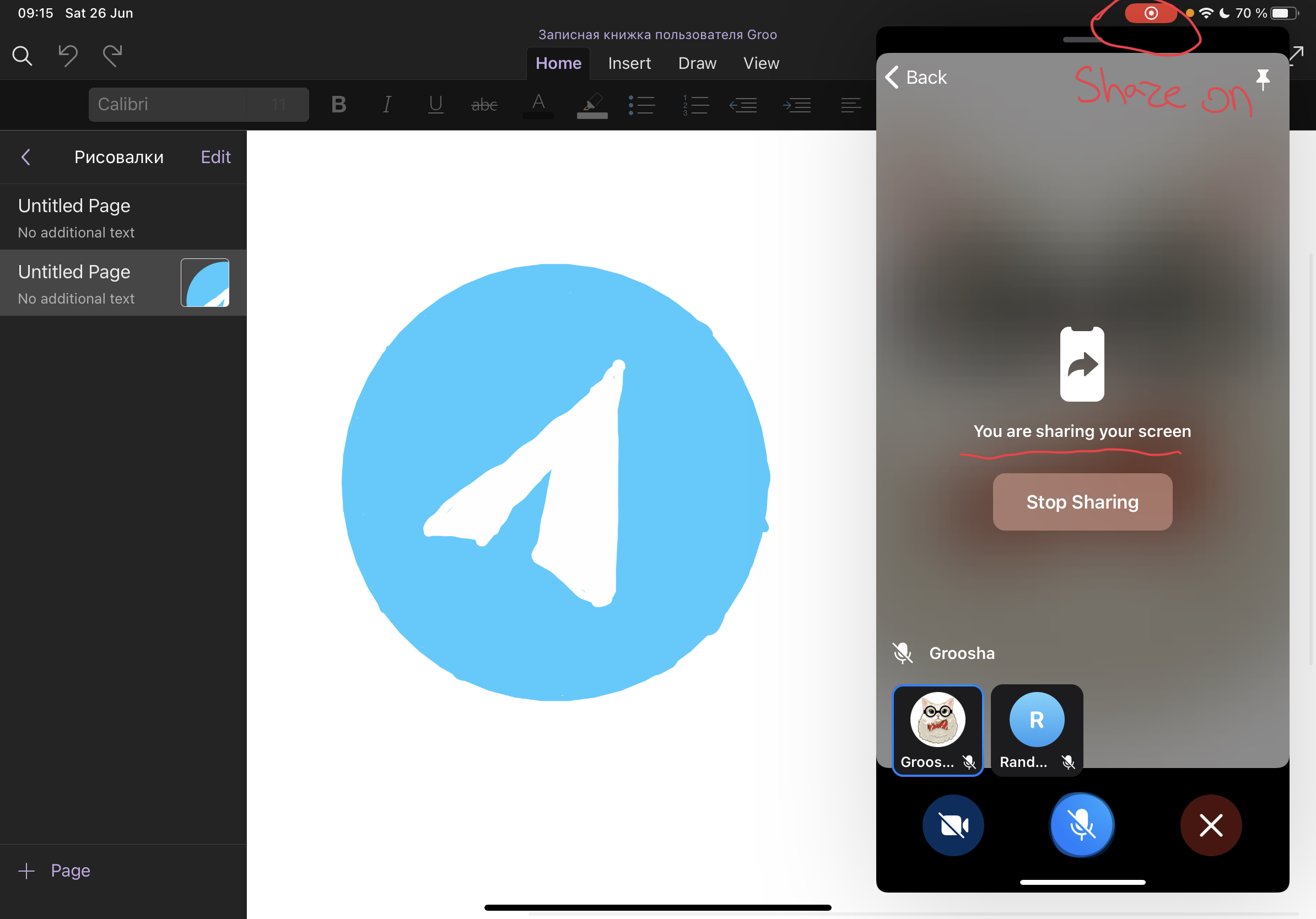Open the Calibri font dropdown
This screenshot has height=919, width=1316.
point(168,104)
